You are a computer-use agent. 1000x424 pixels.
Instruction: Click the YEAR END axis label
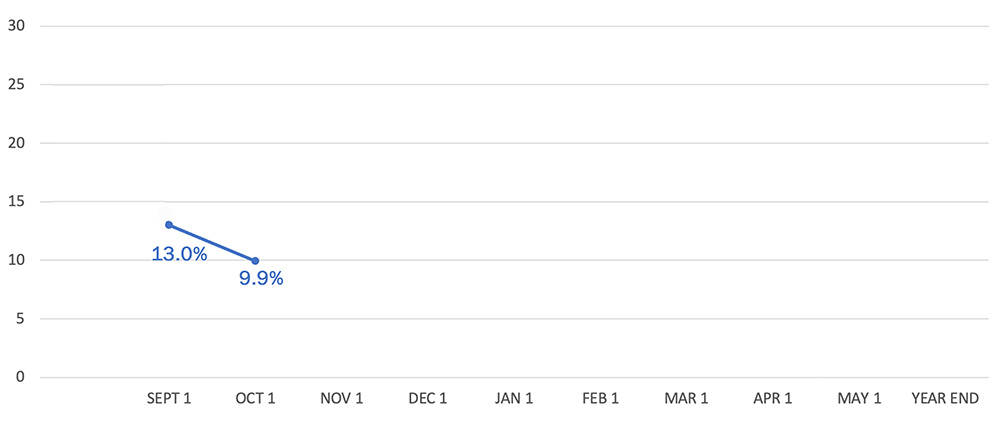[945, 398]
